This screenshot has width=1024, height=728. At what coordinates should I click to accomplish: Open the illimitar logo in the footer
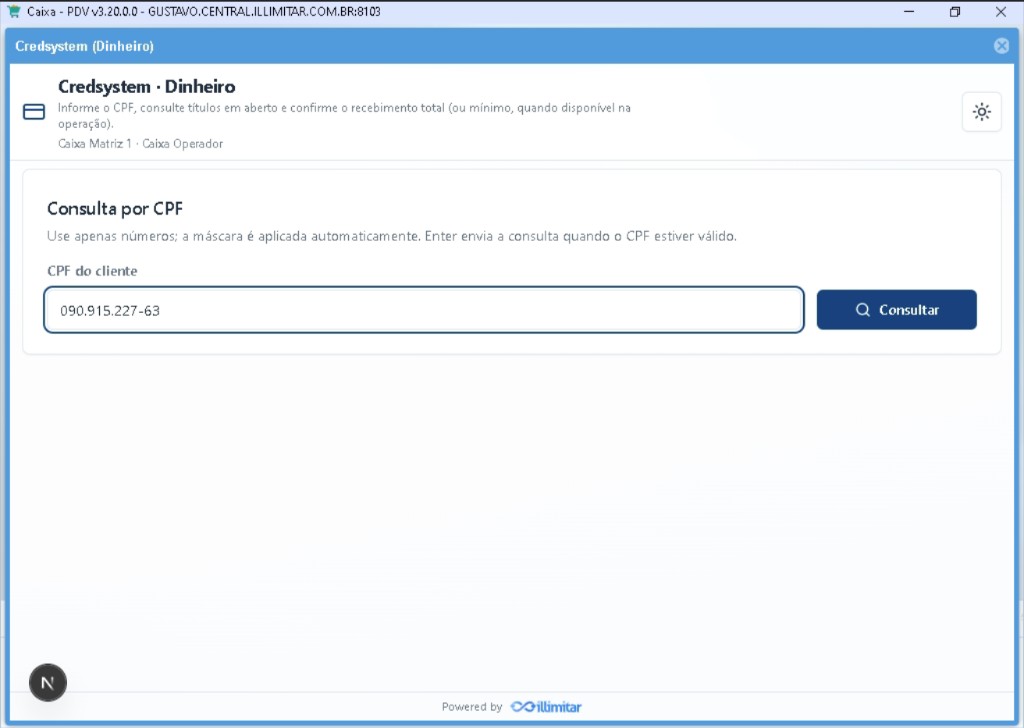click(x=546, y=707)
